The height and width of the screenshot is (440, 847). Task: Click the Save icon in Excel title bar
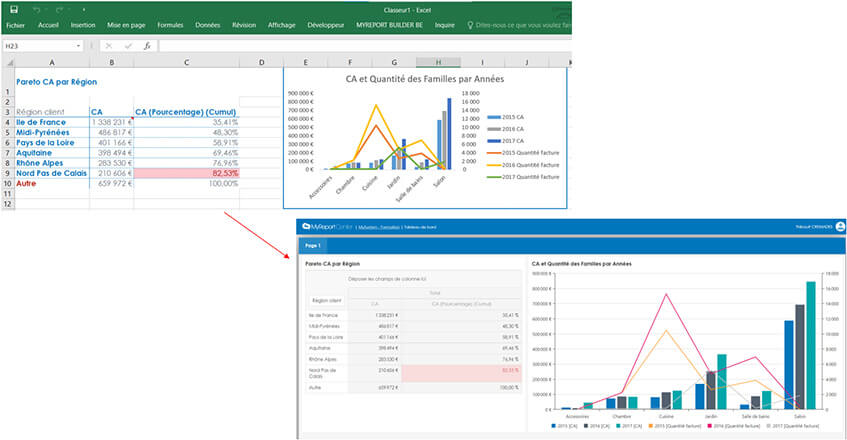[x=15, y=10]
